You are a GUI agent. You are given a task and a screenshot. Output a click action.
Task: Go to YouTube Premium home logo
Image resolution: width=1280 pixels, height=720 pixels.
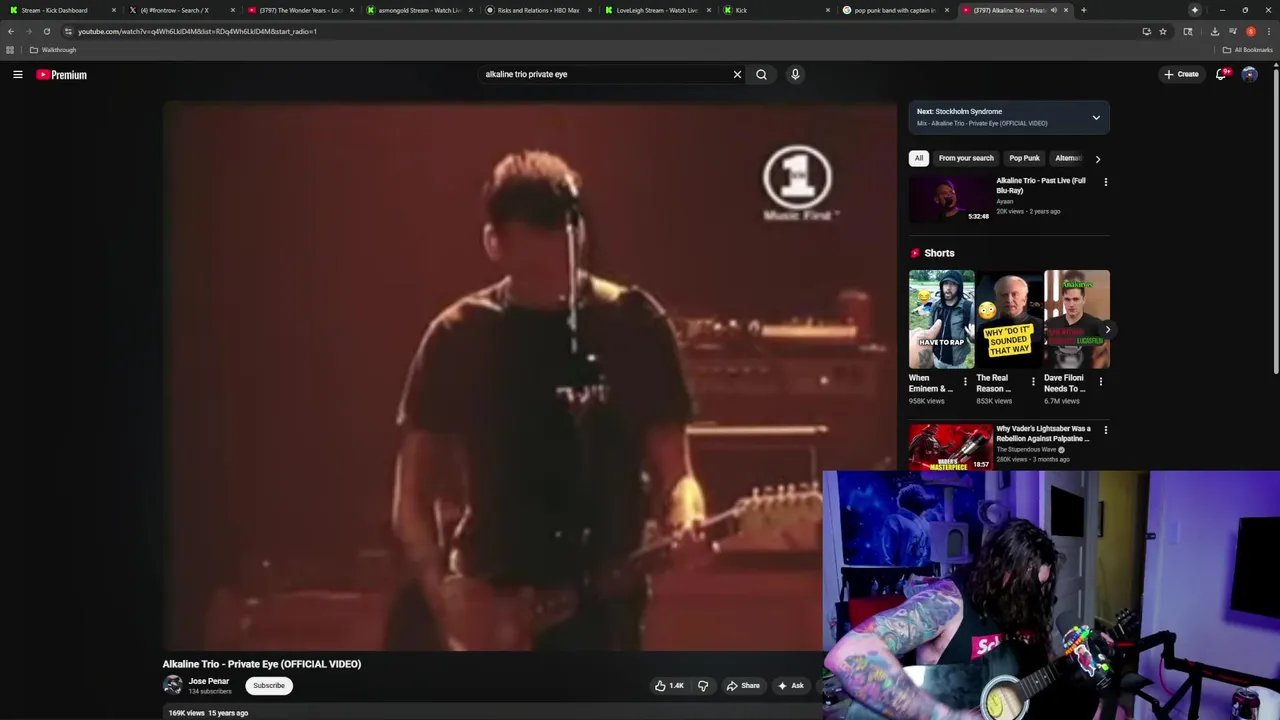pos(62,75)
